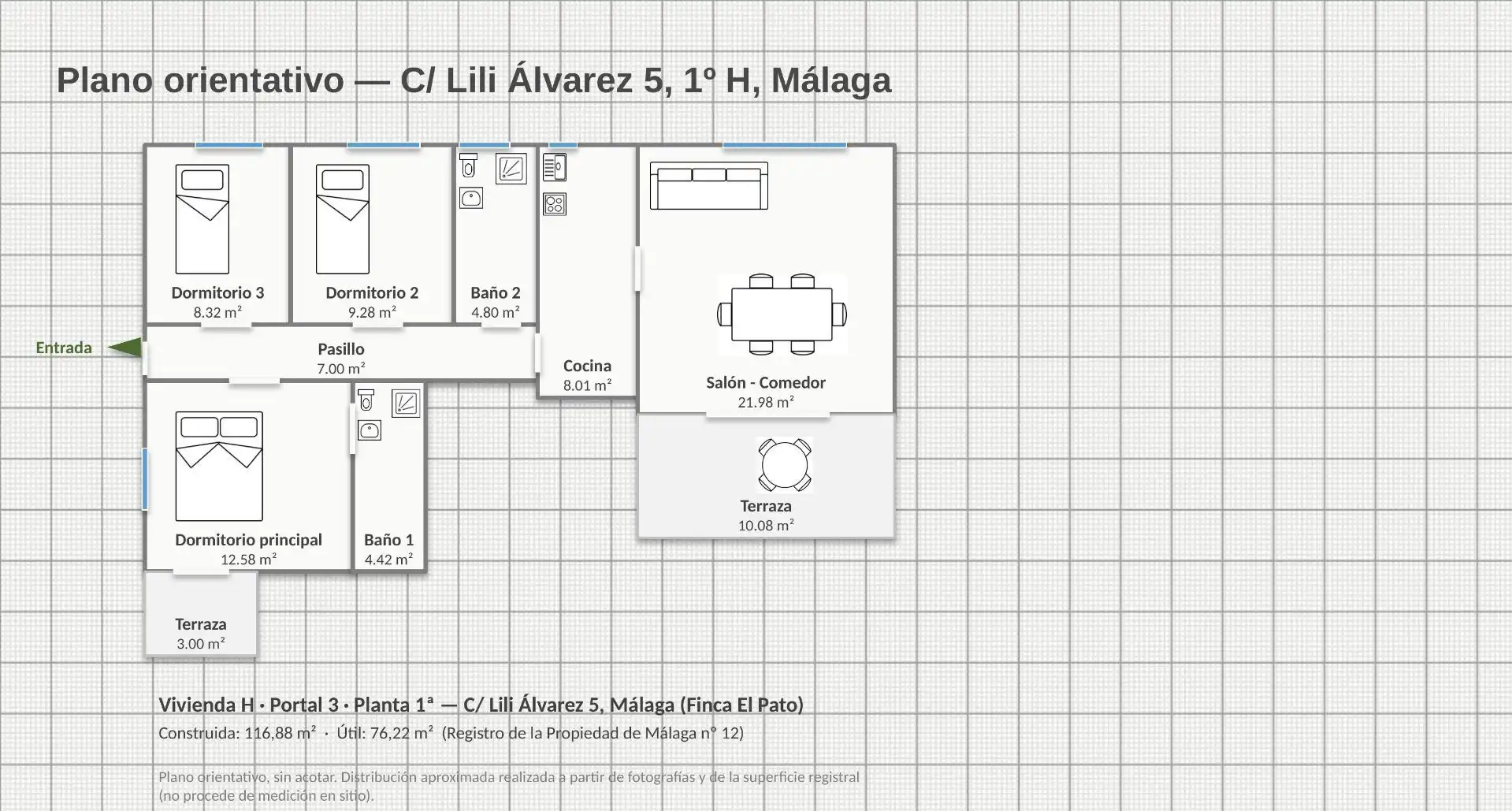The image size is (1512, 811).
Task: Click the "Cocina" room label
Action: click(x=588, y=366)
